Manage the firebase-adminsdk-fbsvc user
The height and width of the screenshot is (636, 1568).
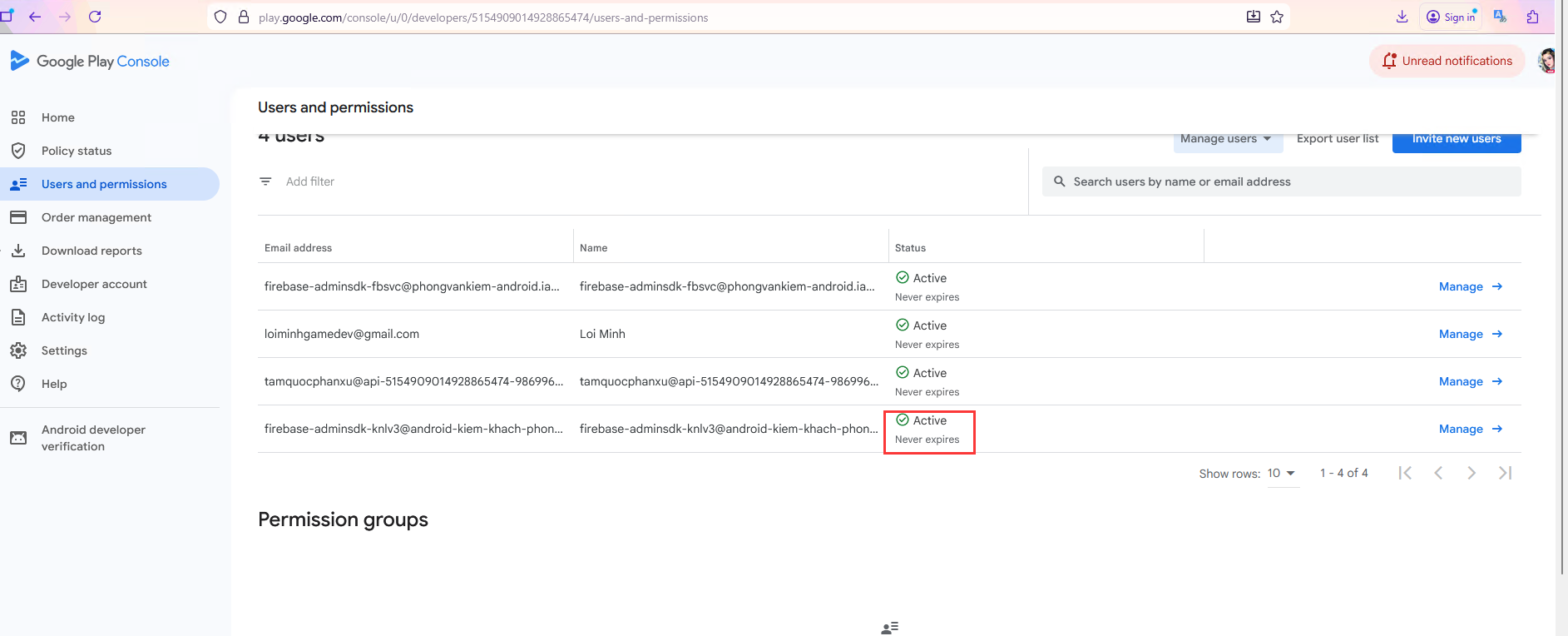[1471, 286]
